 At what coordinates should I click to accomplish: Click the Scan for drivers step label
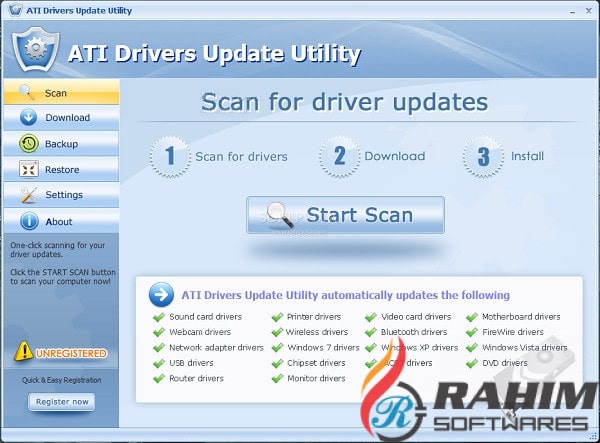click(x=241, y=156)
